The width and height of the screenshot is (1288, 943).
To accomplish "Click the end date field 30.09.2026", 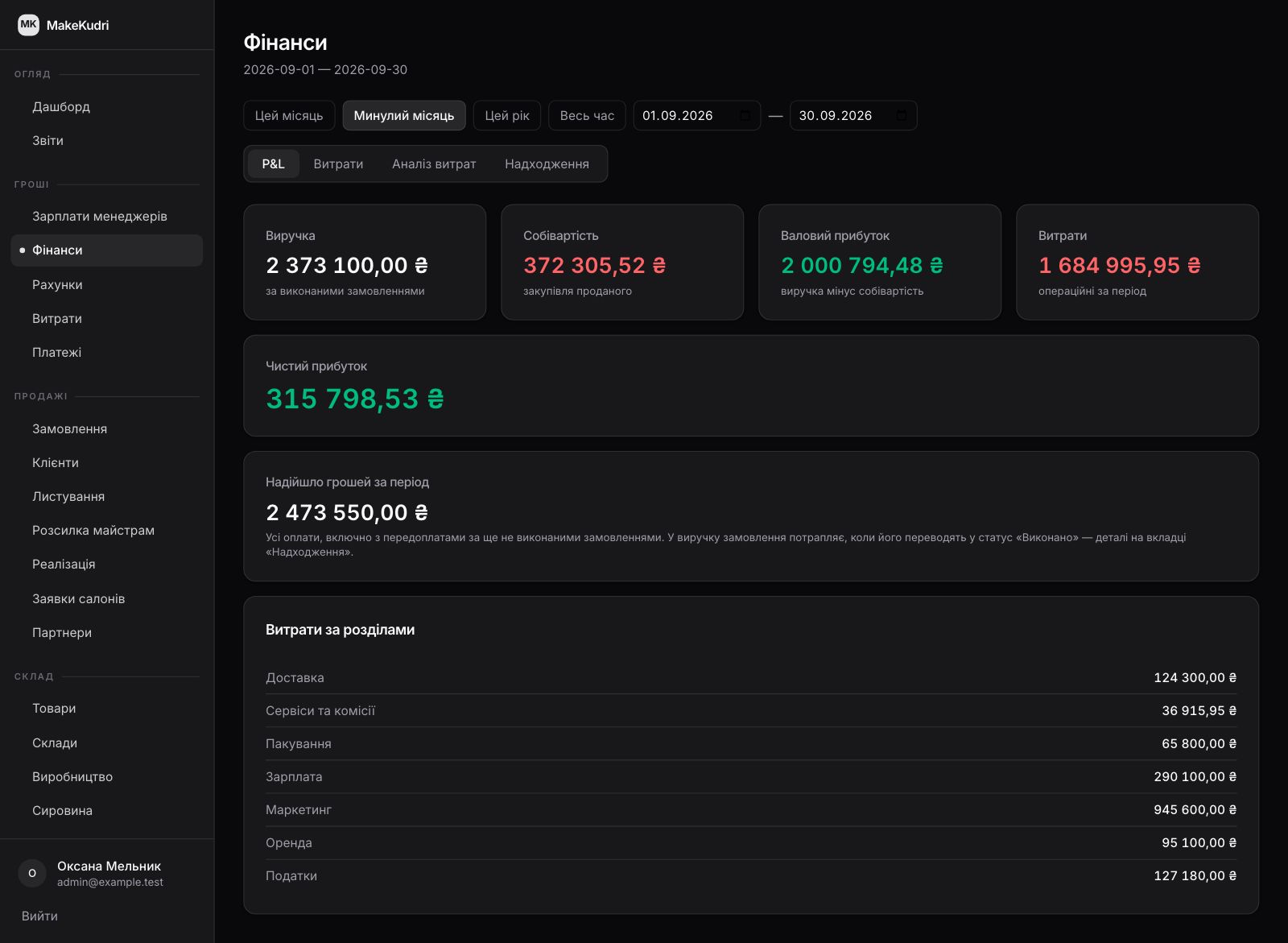I will pos(853,116).
